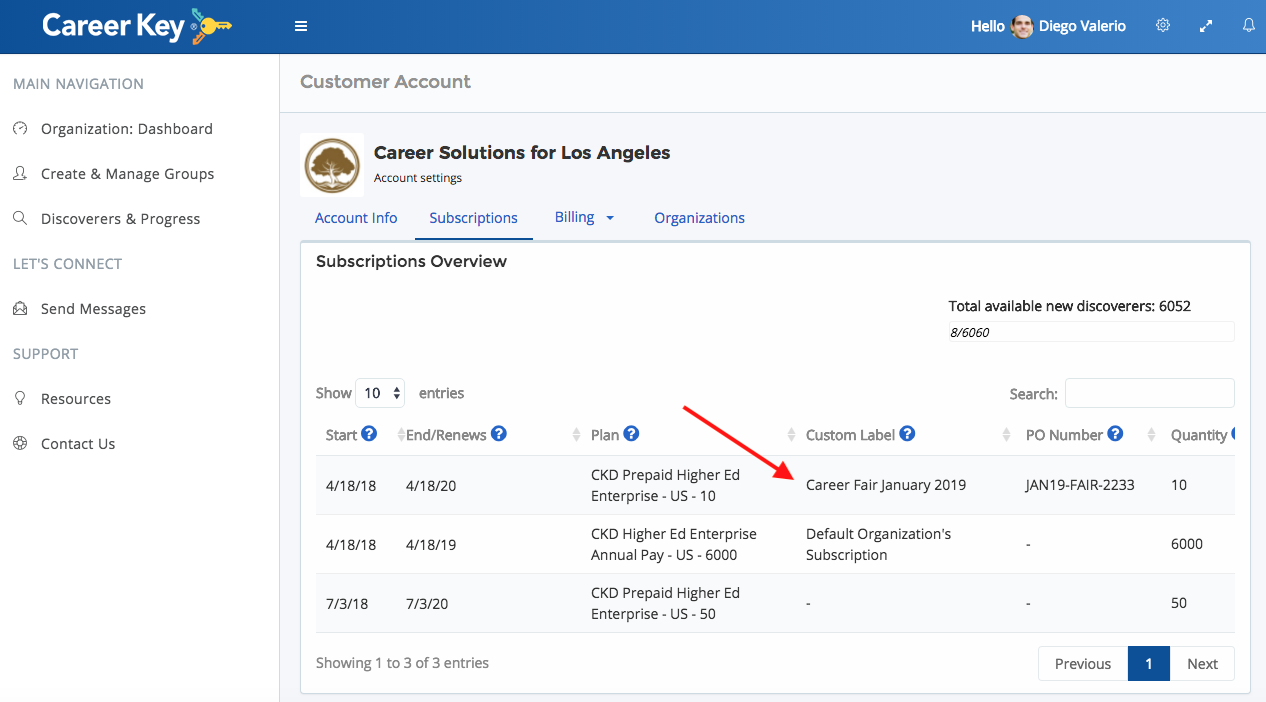This screenshot has width=1266, height=702.
Task: Click the Previous page button
Action: point(1083,664)
